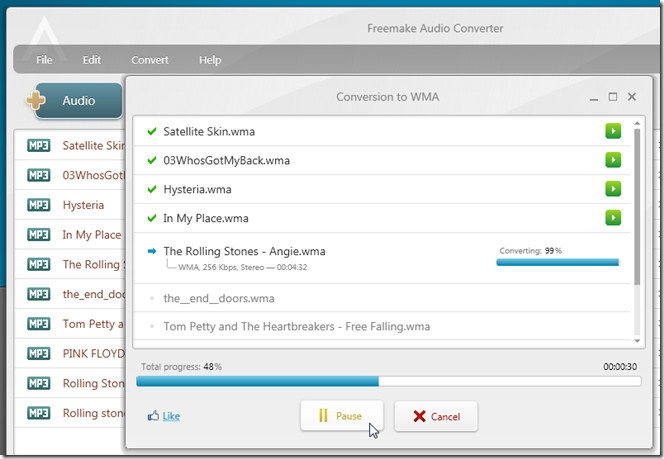
Task: Click the MP3 icon beside In My Place
Action: tap(39, 234)
